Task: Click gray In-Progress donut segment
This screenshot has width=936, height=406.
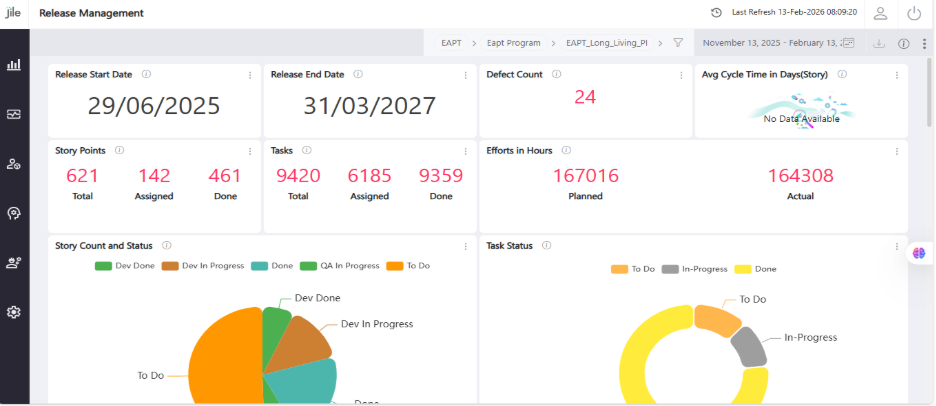Action: (749, 346)
